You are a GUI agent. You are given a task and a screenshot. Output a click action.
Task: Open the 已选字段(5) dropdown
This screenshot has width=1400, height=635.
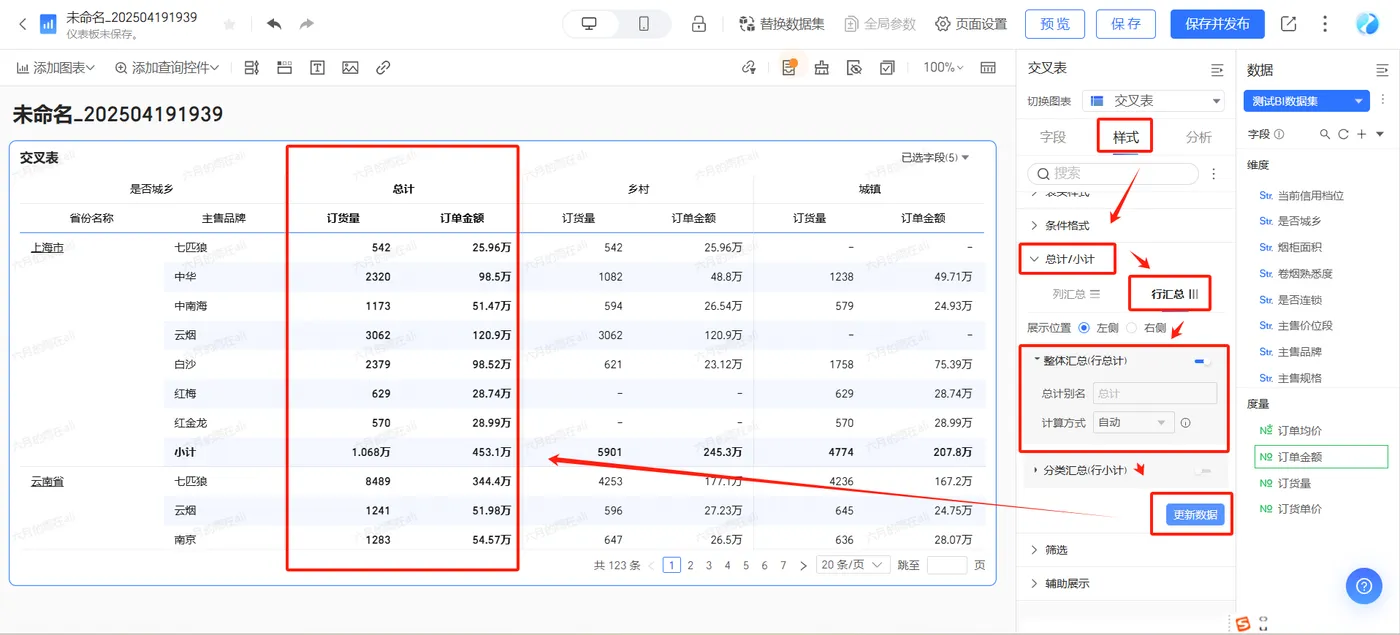point(935,158)
